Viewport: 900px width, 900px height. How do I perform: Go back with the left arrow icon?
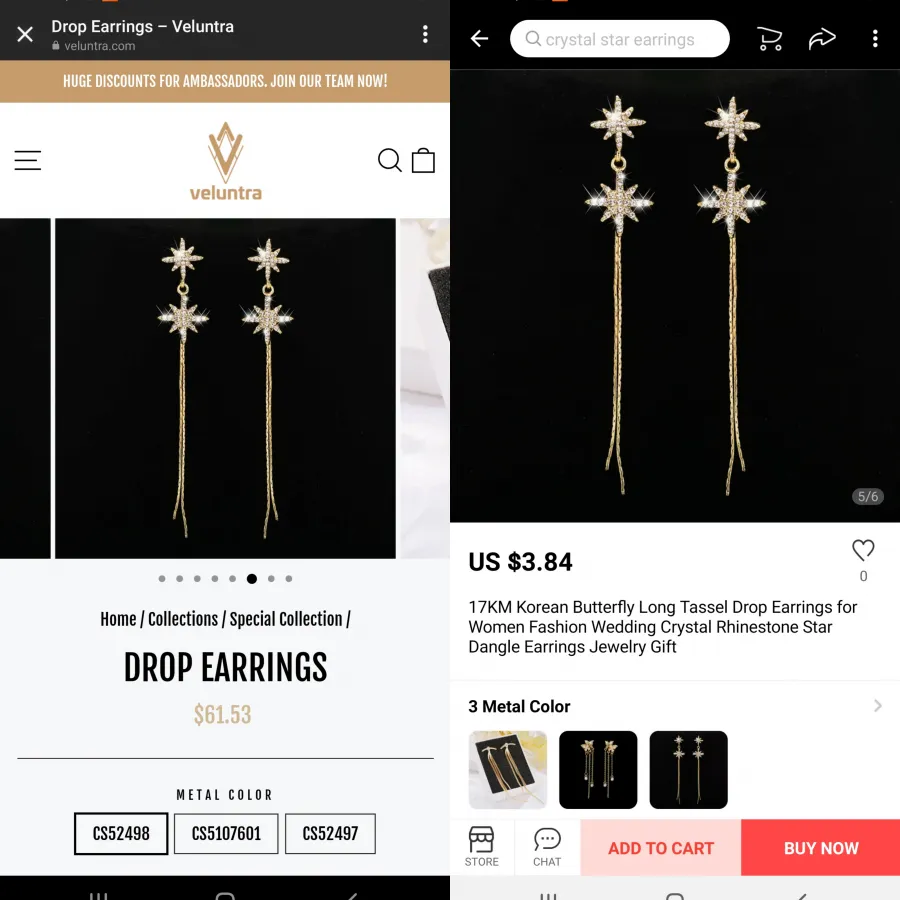(x=479, y=38)
